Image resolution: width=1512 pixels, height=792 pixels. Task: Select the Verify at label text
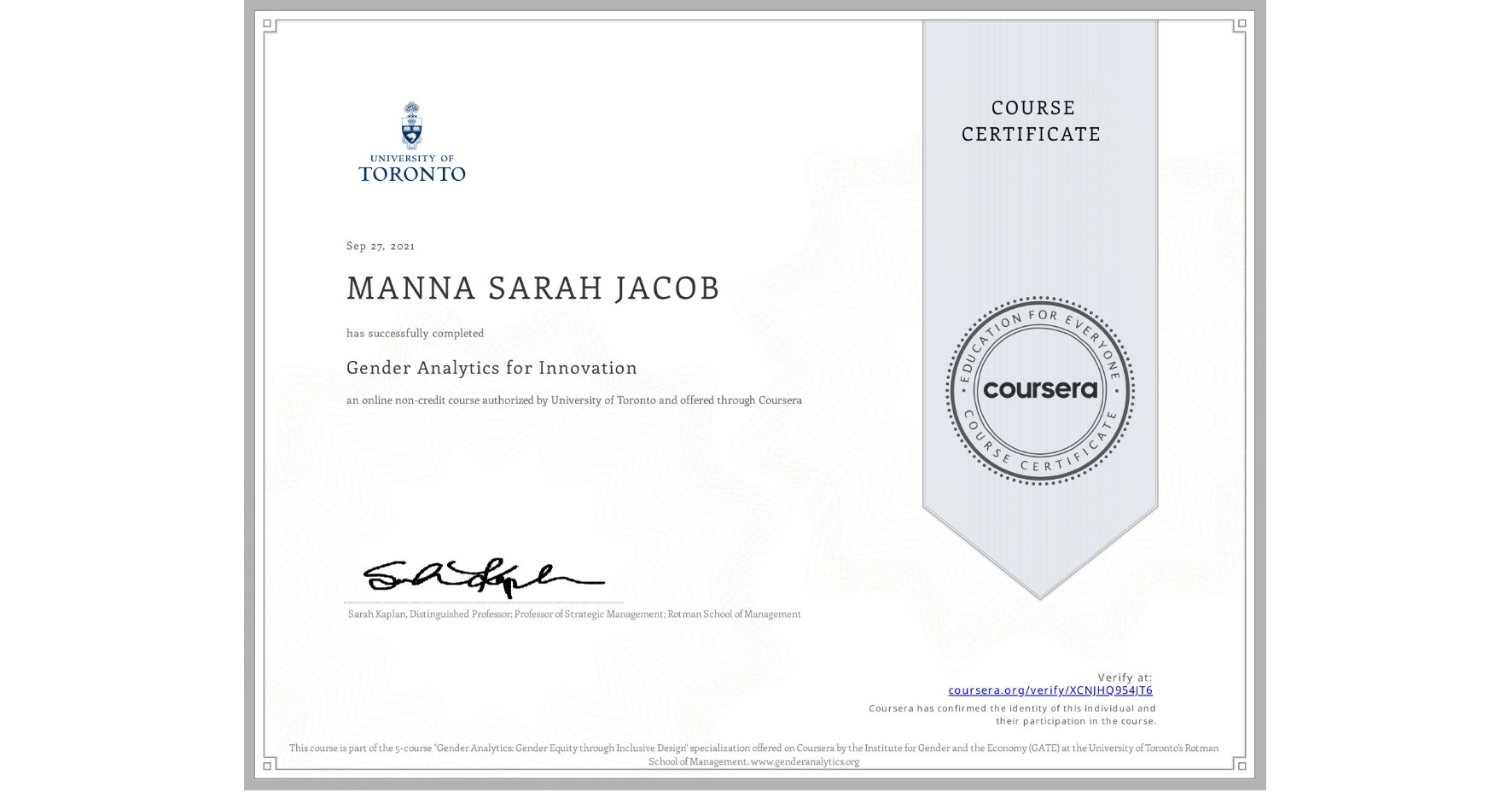point(1125,675)
